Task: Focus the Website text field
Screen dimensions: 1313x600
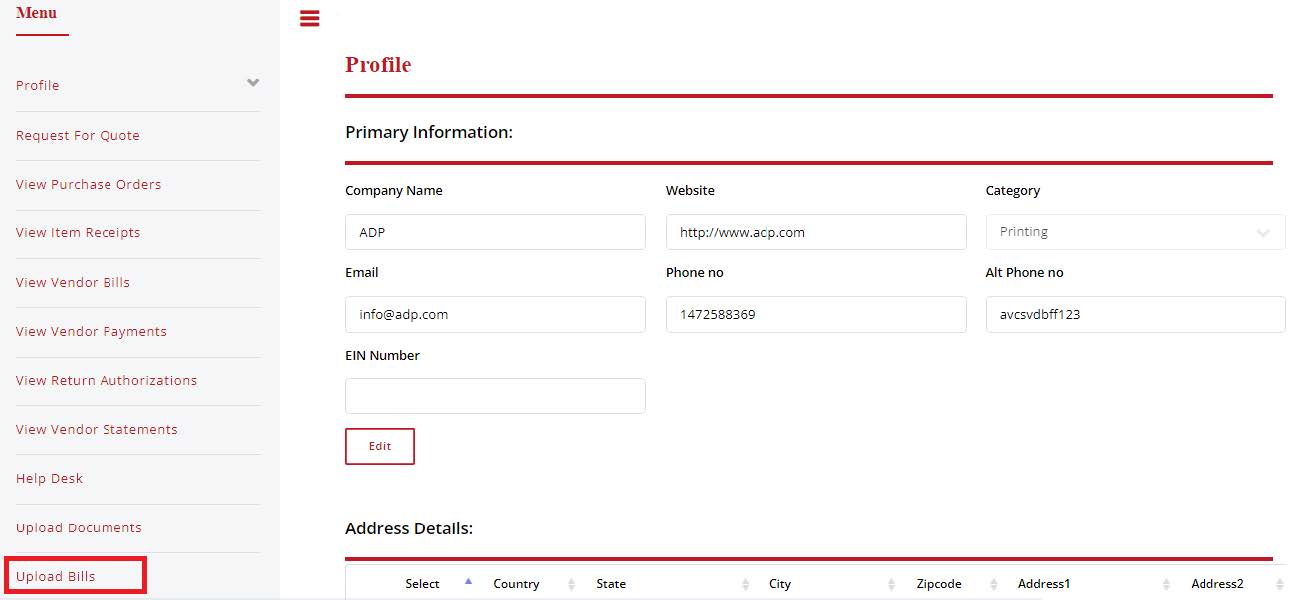Action: 816,232
